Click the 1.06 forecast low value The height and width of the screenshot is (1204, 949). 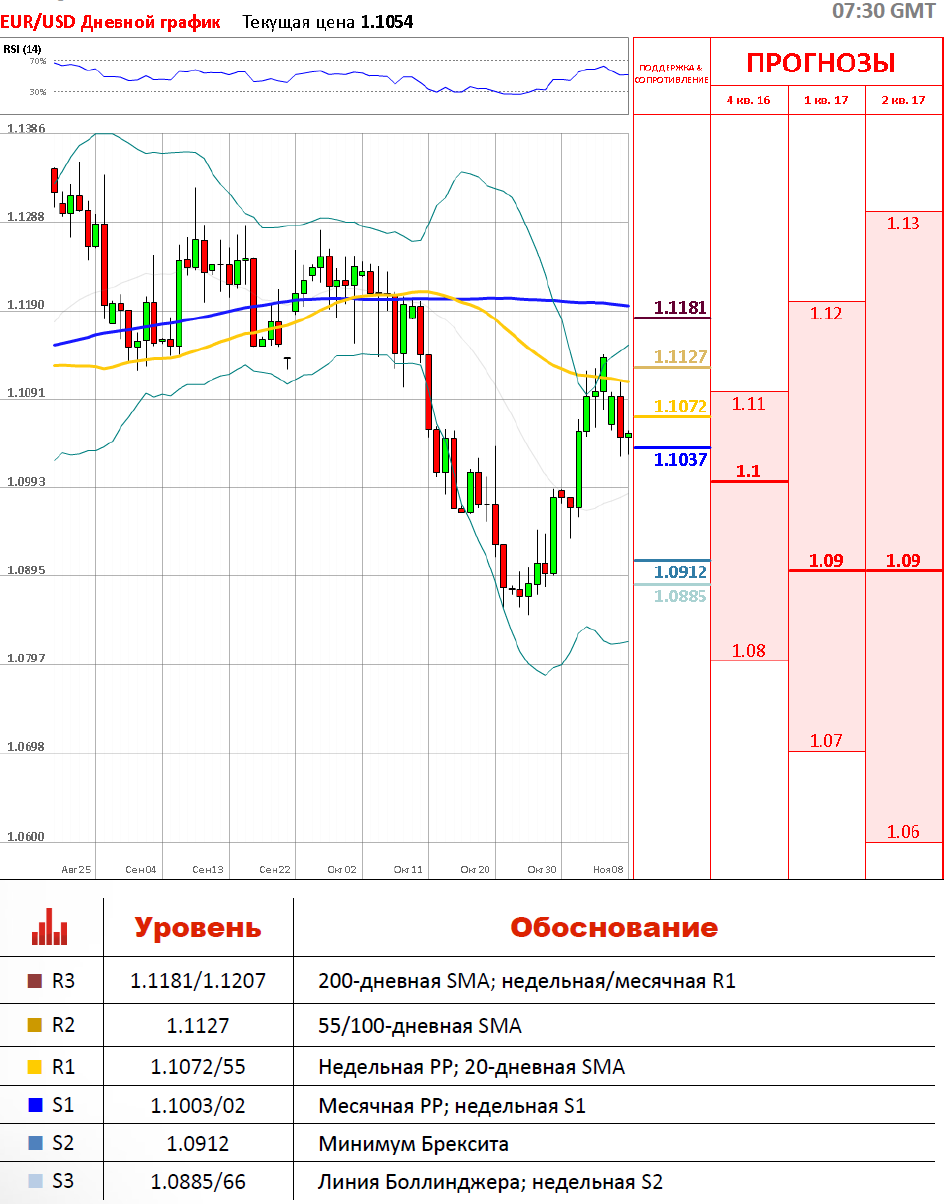coord(903,832)
